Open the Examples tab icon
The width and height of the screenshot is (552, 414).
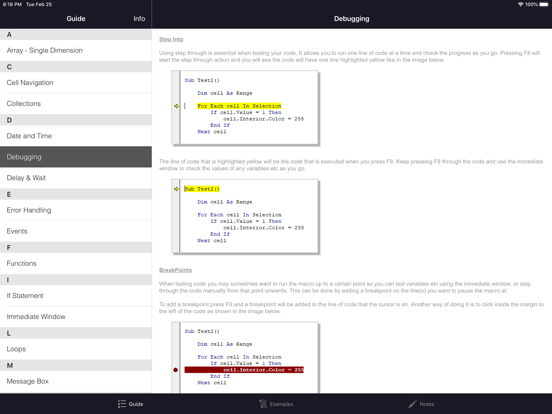[263, 404]
